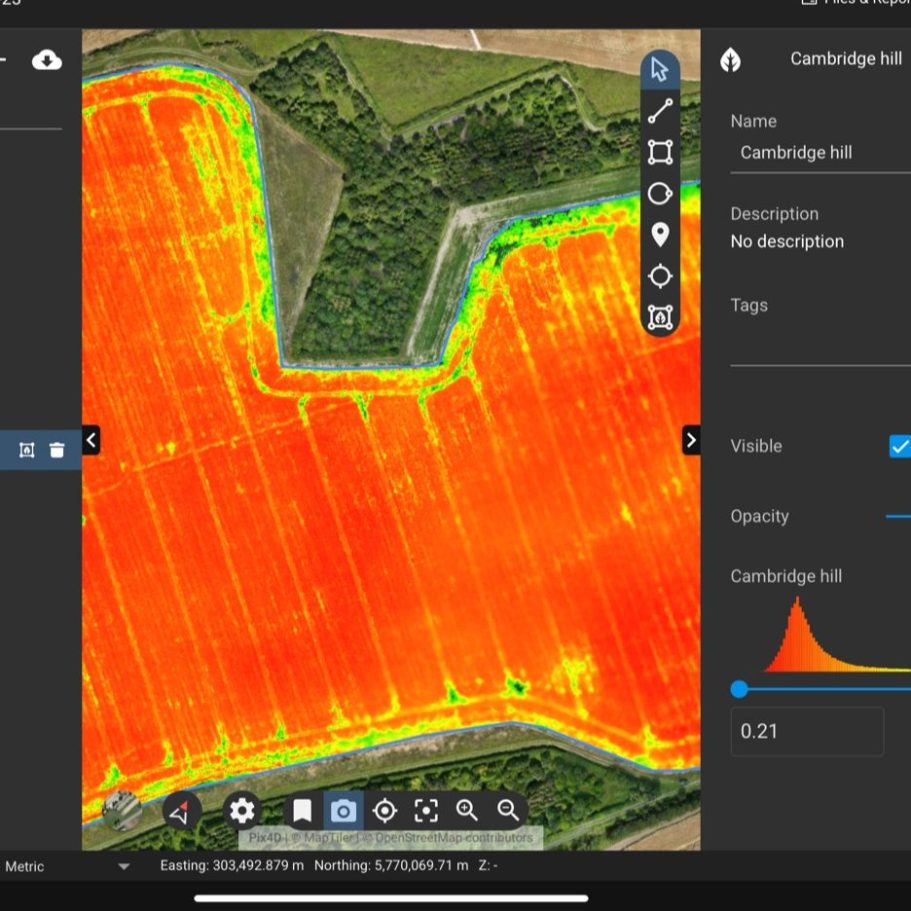Click the trash delete icon
911x911 pixels.
coord(57,449)
